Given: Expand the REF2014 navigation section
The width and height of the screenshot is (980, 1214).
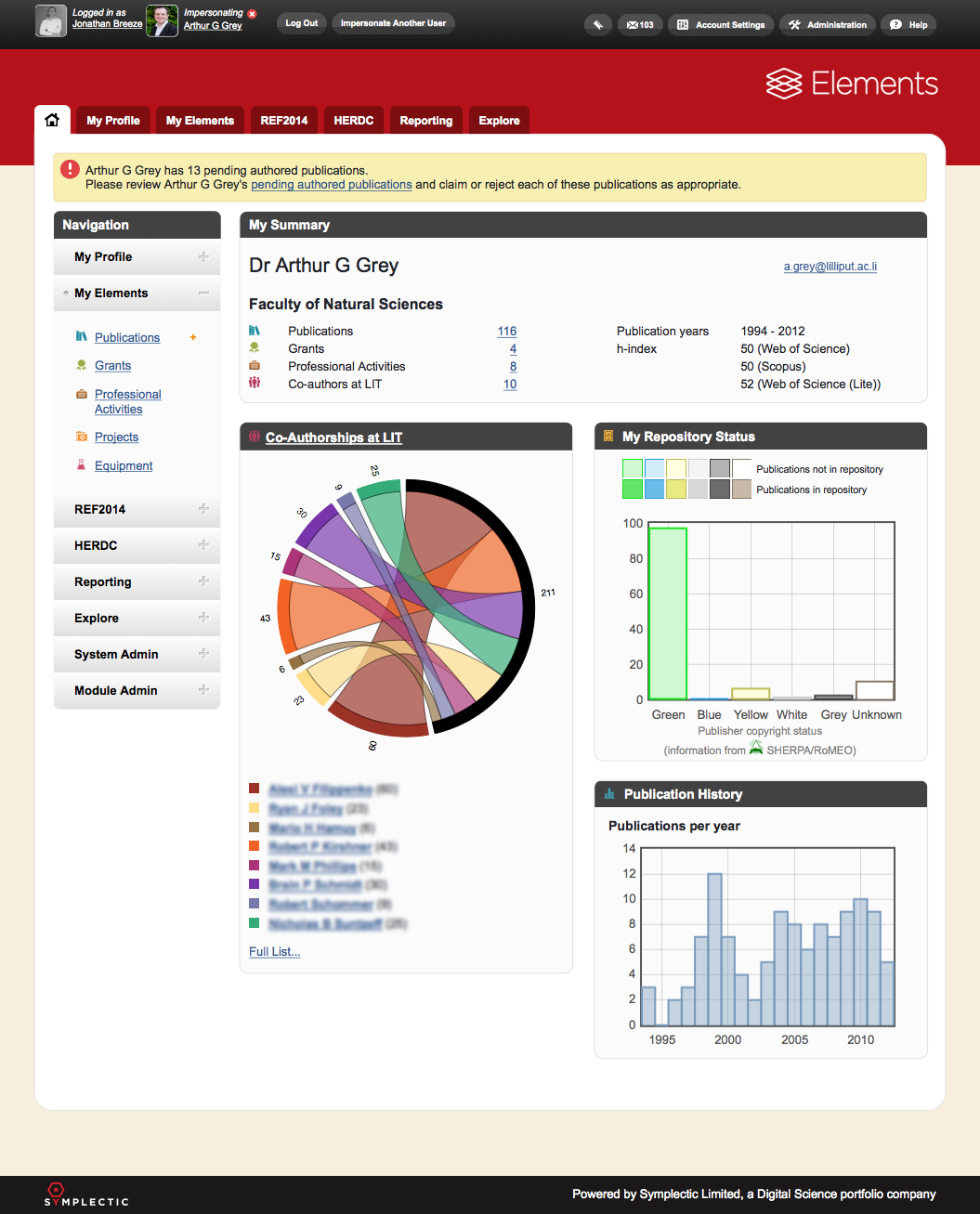Looking at the screenshot, I should point(203,509).
